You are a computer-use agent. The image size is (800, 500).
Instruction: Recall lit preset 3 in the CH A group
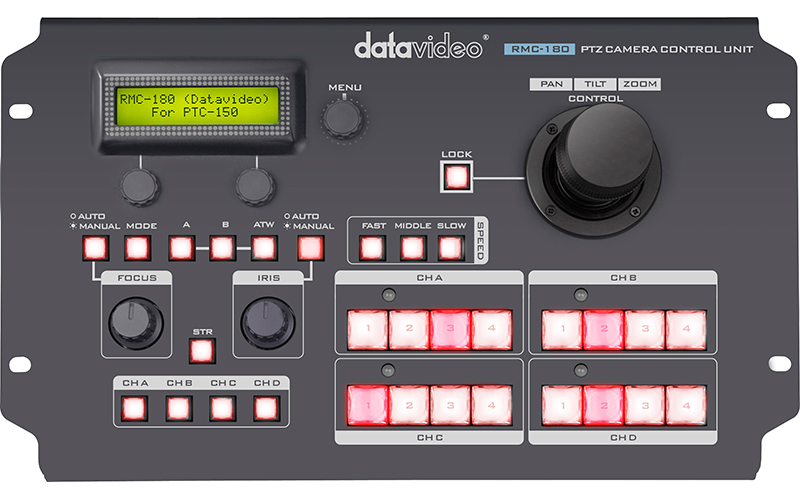click(x=451, y=329)
